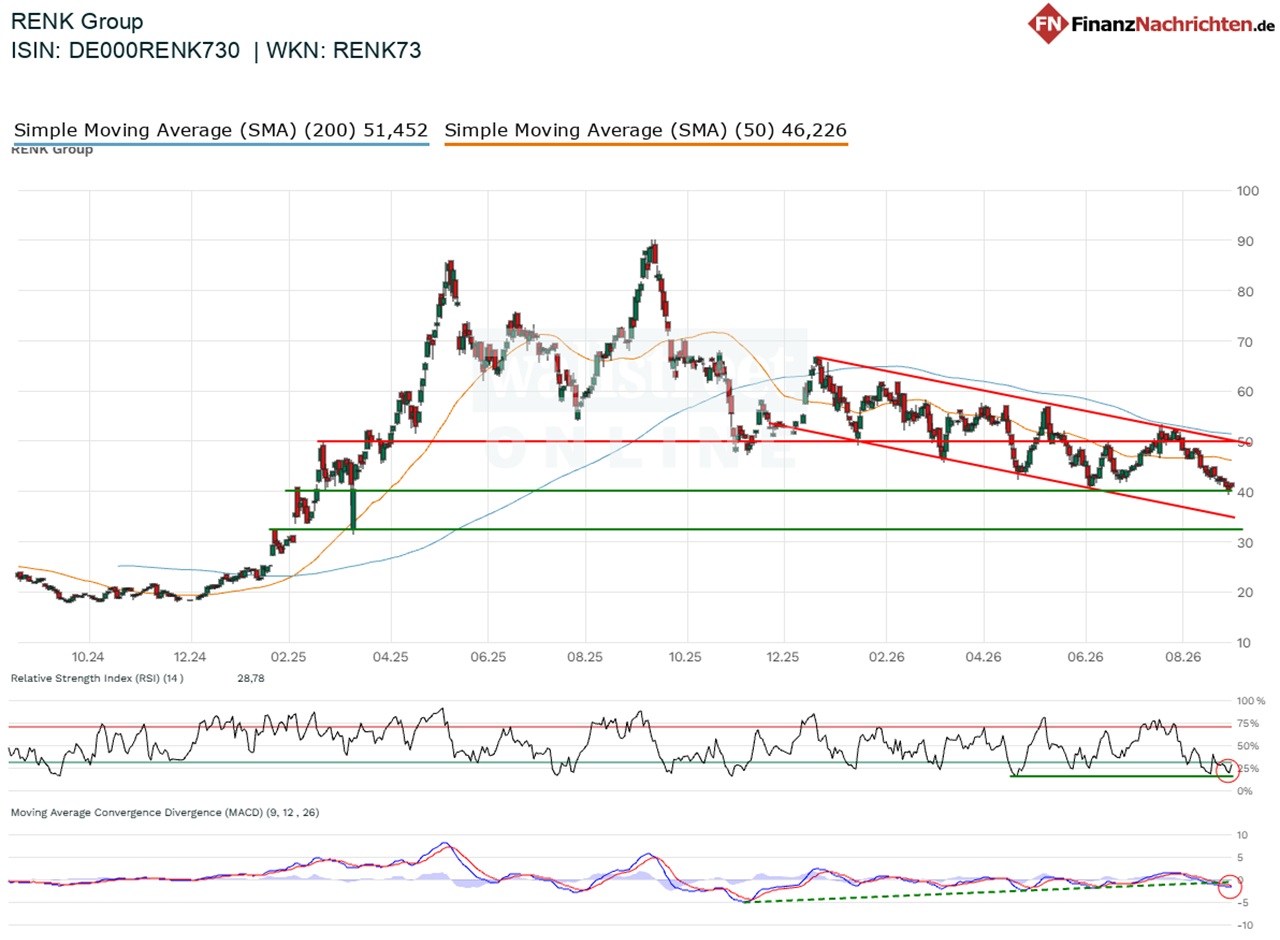Select the SMA (50) 46,226 legend label
The height and width of the screenshot is (940, 1280).
click(x=645, y=131)
